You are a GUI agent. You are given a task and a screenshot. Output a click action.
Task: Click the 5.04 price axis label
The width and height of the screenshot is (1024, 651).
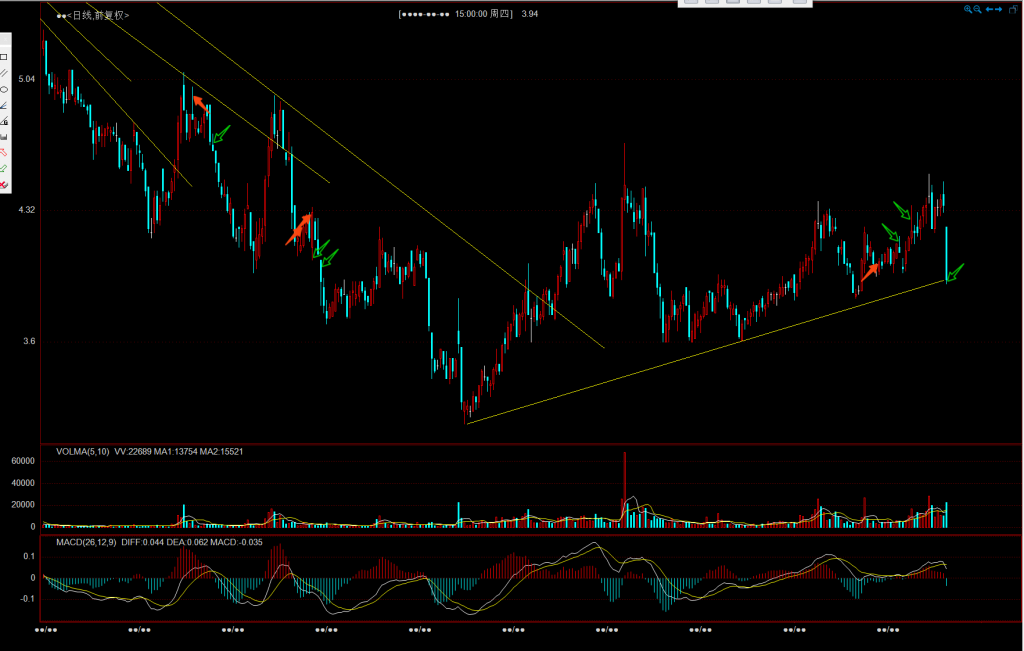[26, 79]
